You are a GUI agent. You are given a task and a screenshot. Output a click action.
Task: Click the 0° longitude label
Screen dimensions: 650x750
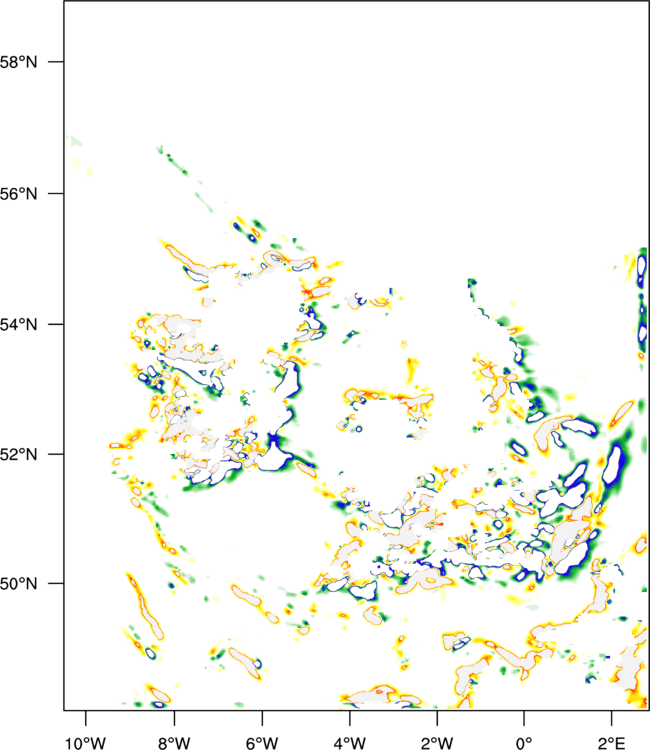(524, 743)
